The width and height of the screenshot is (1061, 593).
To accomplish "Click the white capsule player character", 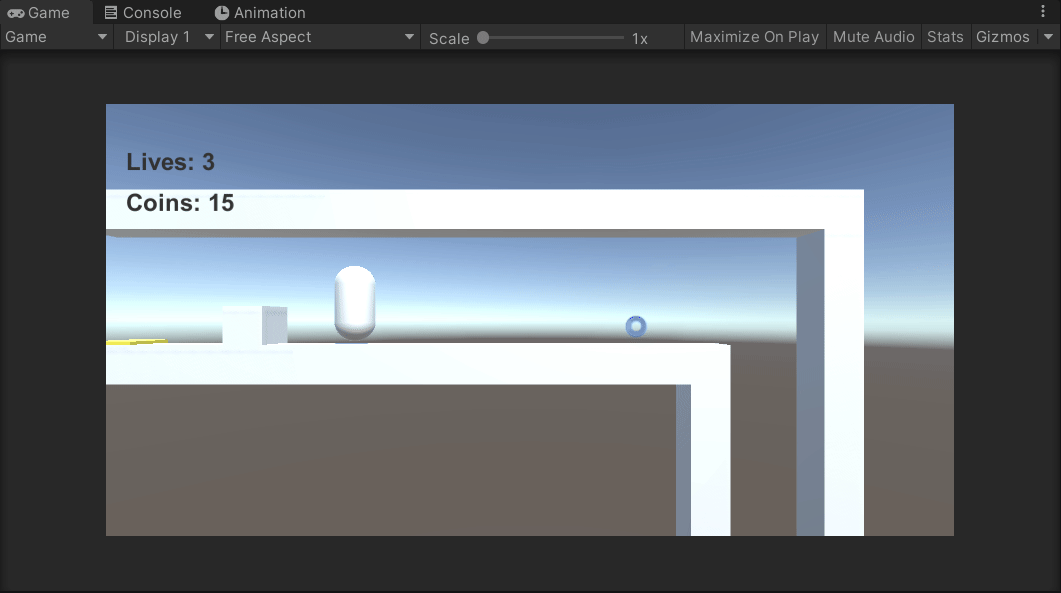I will pyautogui.click(x=355, y=303).
